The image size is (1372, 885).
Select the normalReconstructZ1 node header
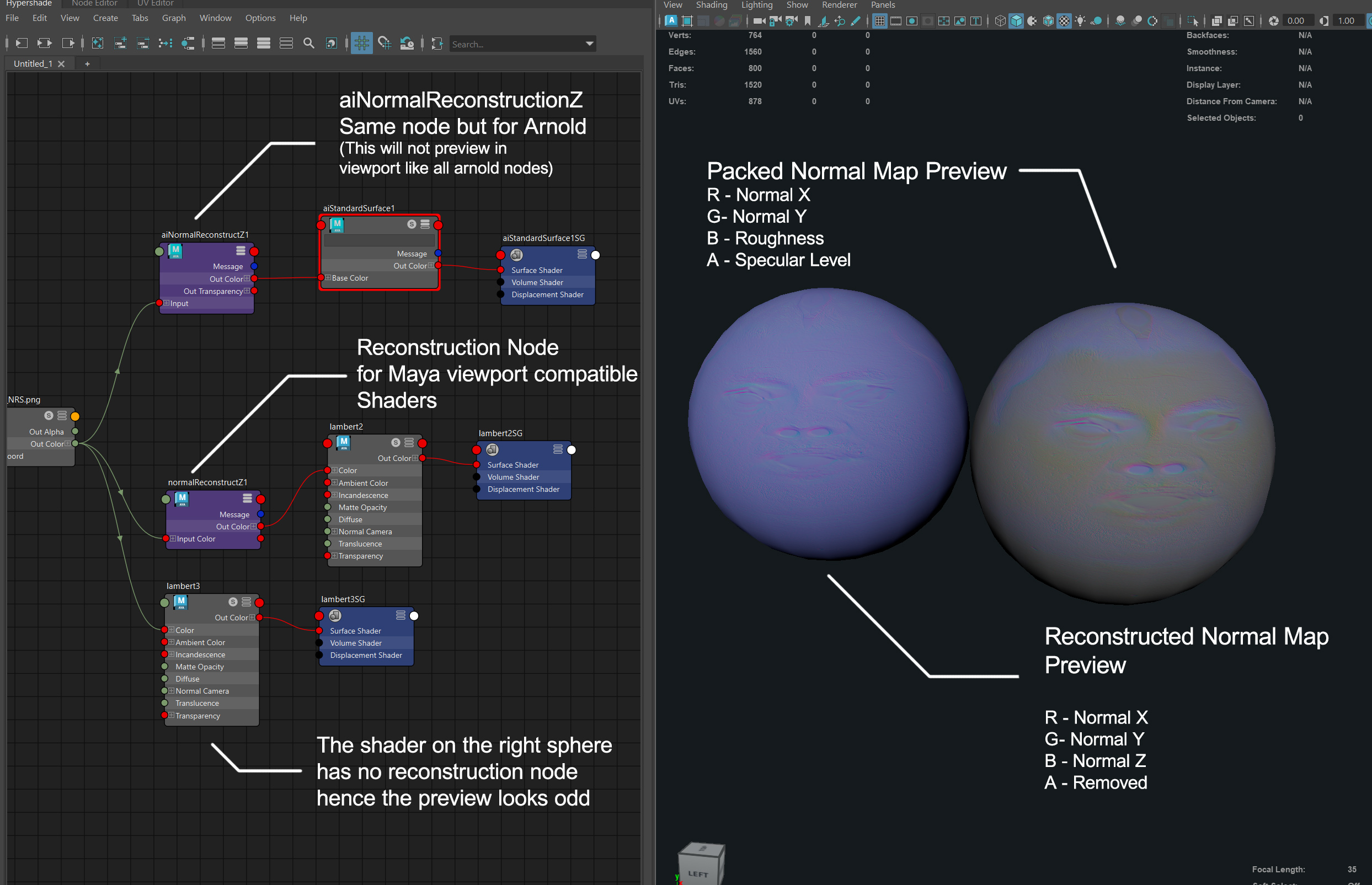(x=213, y=499)
